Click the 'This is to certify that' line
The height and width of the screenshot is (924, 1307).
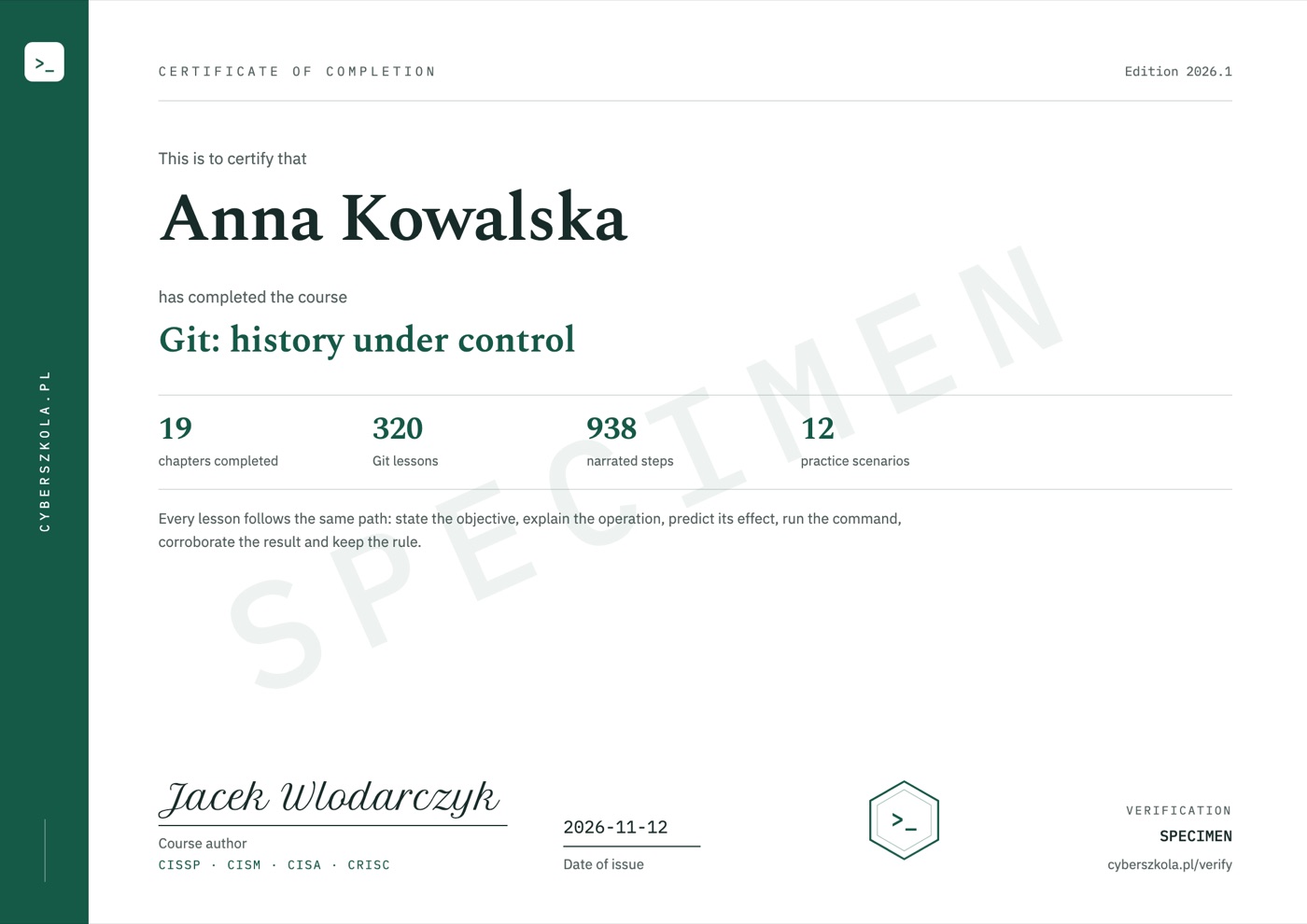click(x=232, y=159)
